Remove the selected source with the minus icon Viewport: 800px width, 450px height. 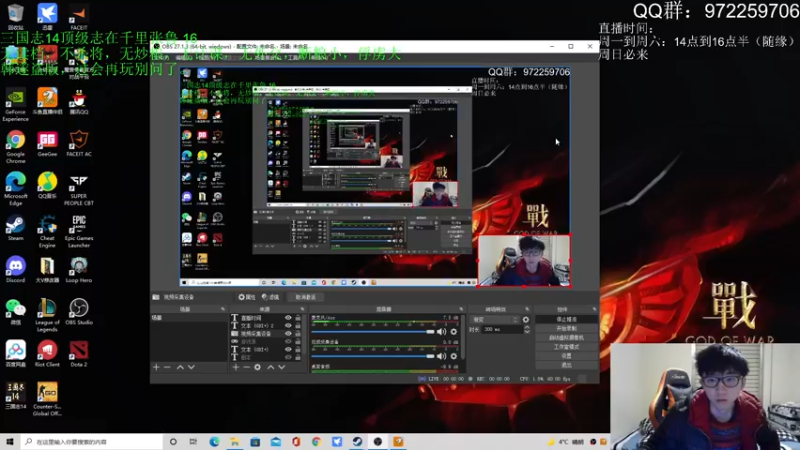point(246,367)
